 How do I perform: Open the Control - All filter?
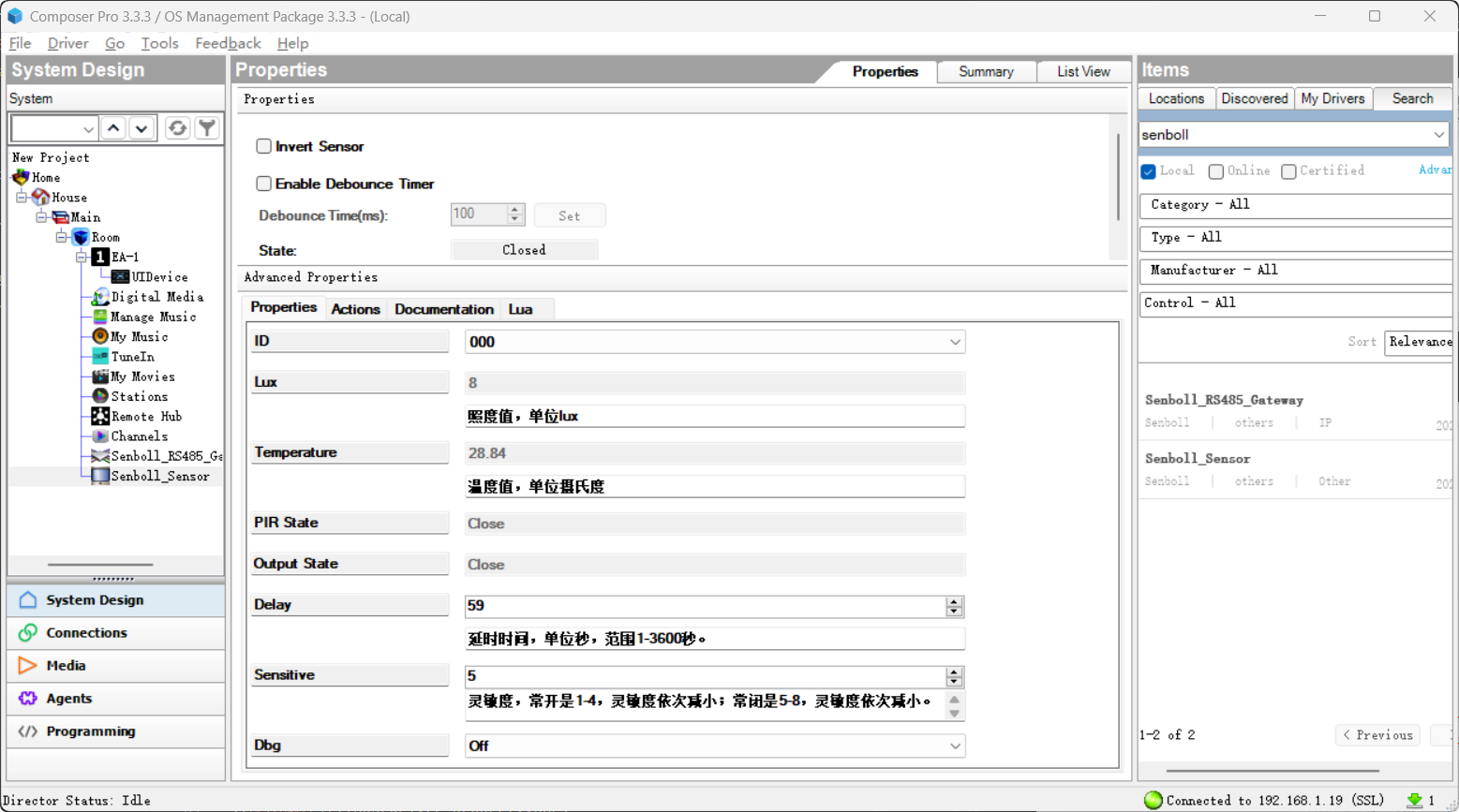tap(1296, 303)
